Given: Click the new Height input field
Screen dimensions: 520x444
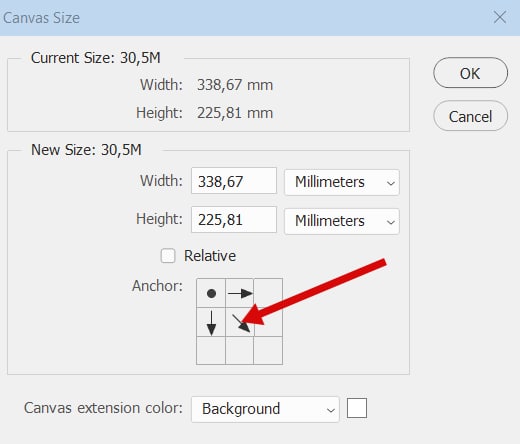Looking at the screenshot, I should coord(234,220).
